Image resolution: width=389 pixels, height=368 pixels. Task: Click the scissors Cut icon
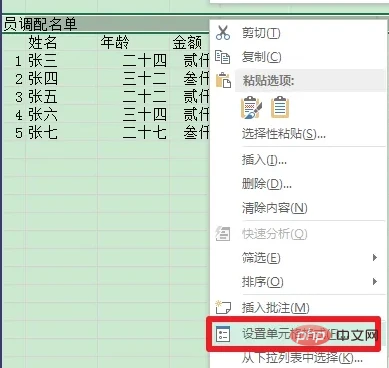coord(223,33)
